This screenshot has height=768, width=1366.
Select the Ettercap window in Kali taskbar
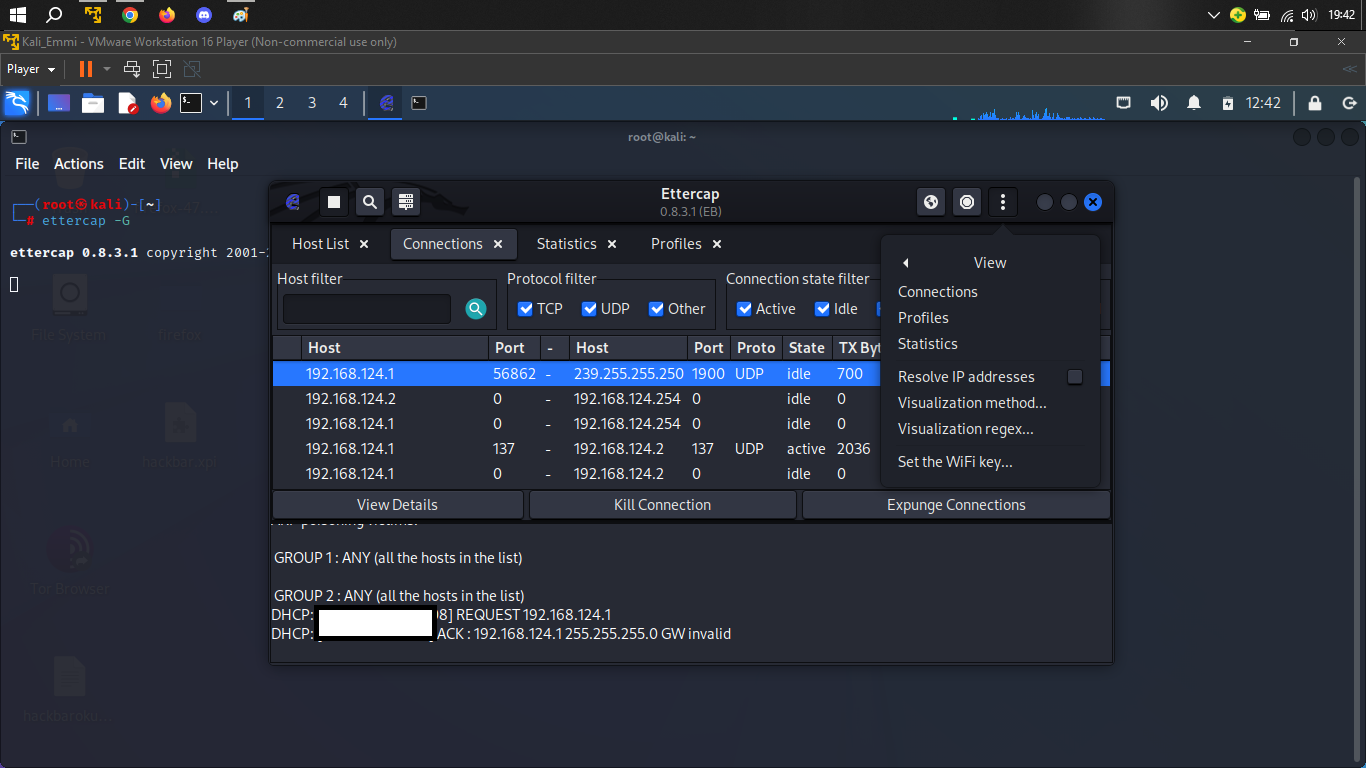tap(387, 103)
